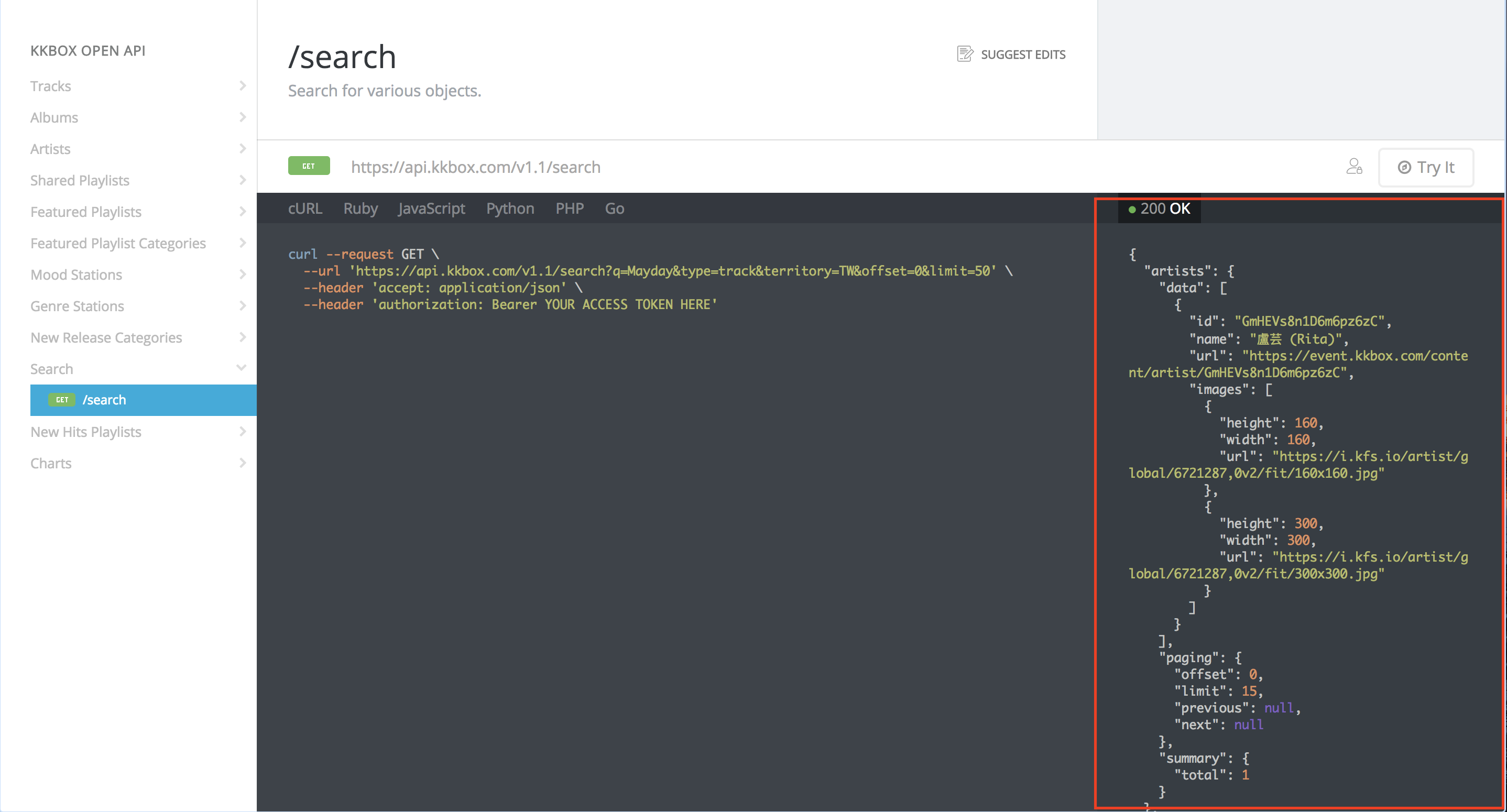
Task: Click the request URL https://api.kkbox.com/v1.1/search
Action: coord(475,167)
